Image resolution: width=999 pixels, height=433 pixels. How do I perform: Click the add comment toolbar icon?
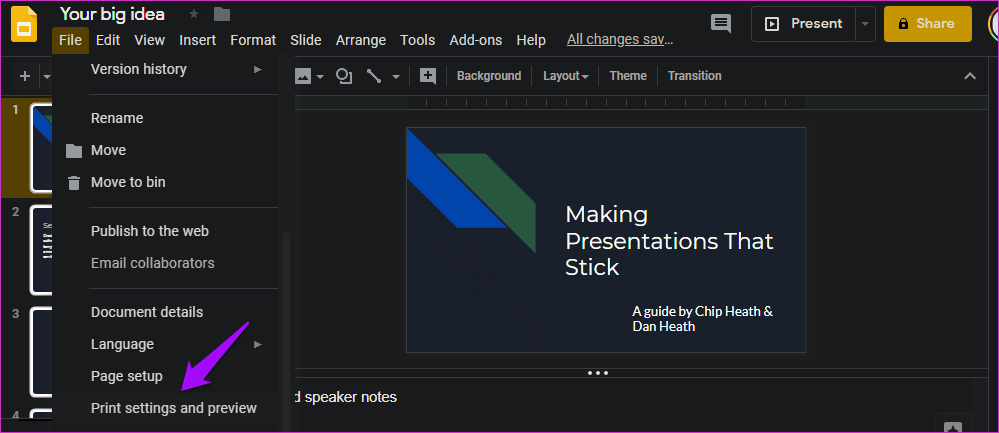pyautogui.click(x=428, y=76)
